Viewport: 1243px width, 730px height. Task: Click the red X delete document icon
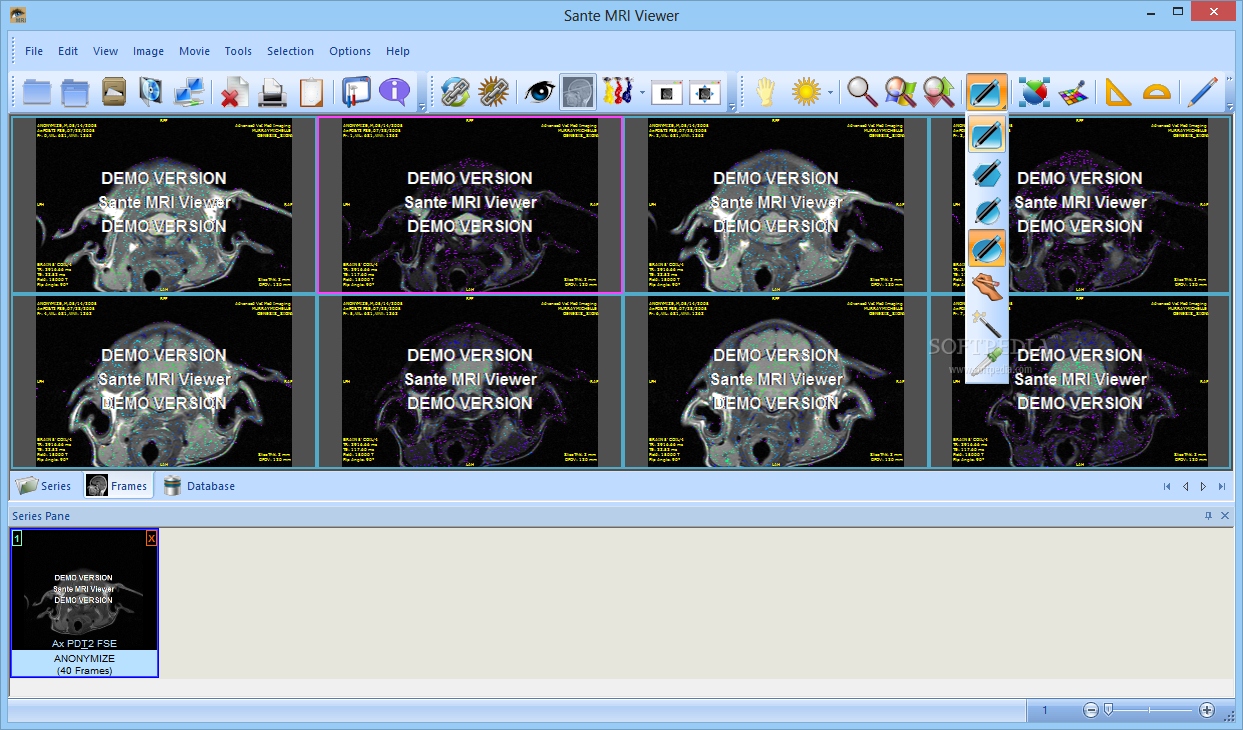pos(235,92)
